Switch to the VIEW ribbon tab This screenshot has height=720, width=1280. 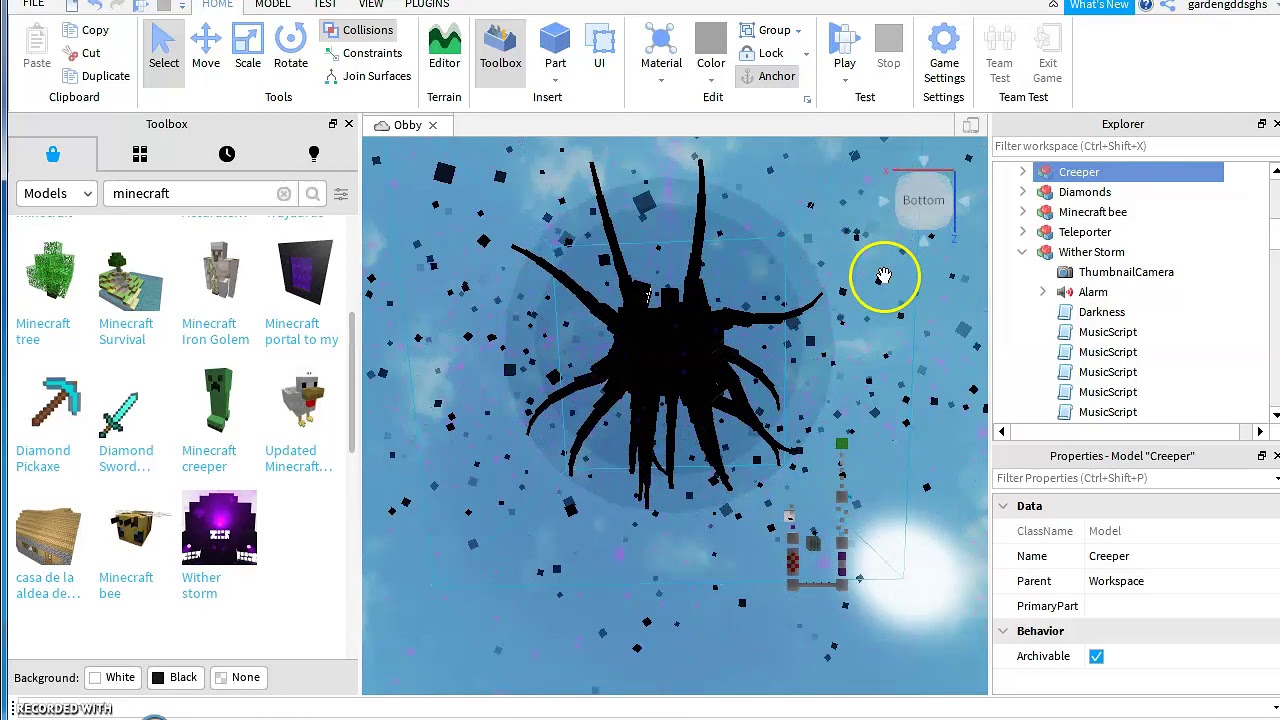pos(371,4)
